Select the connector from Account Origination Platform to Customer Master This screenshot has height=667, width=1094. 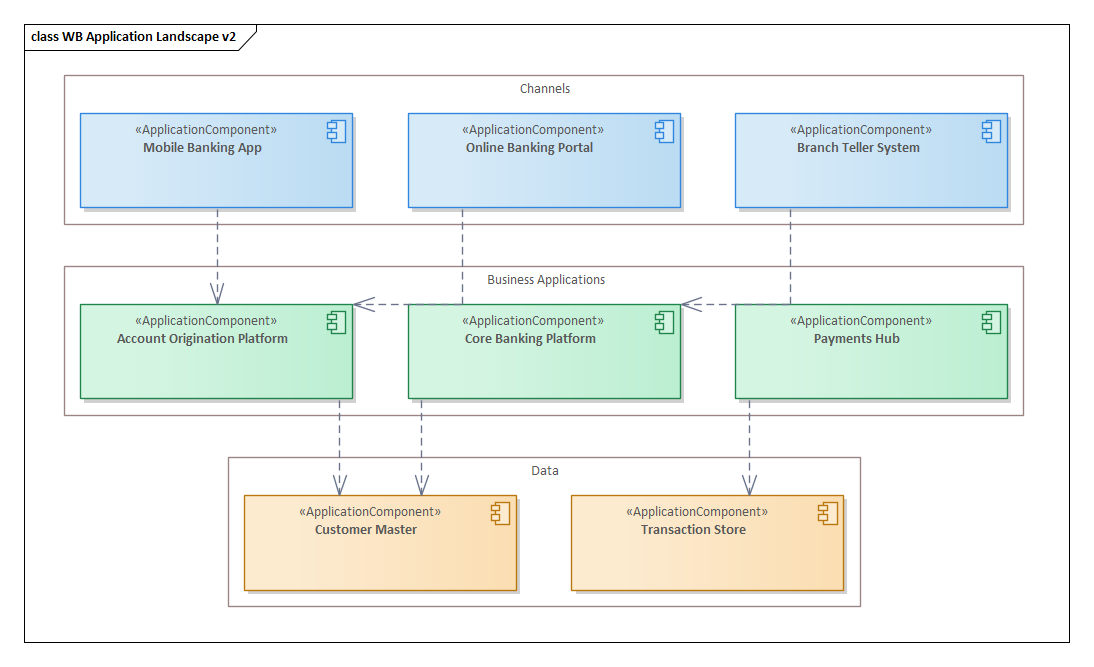click(x=340, y=447)
